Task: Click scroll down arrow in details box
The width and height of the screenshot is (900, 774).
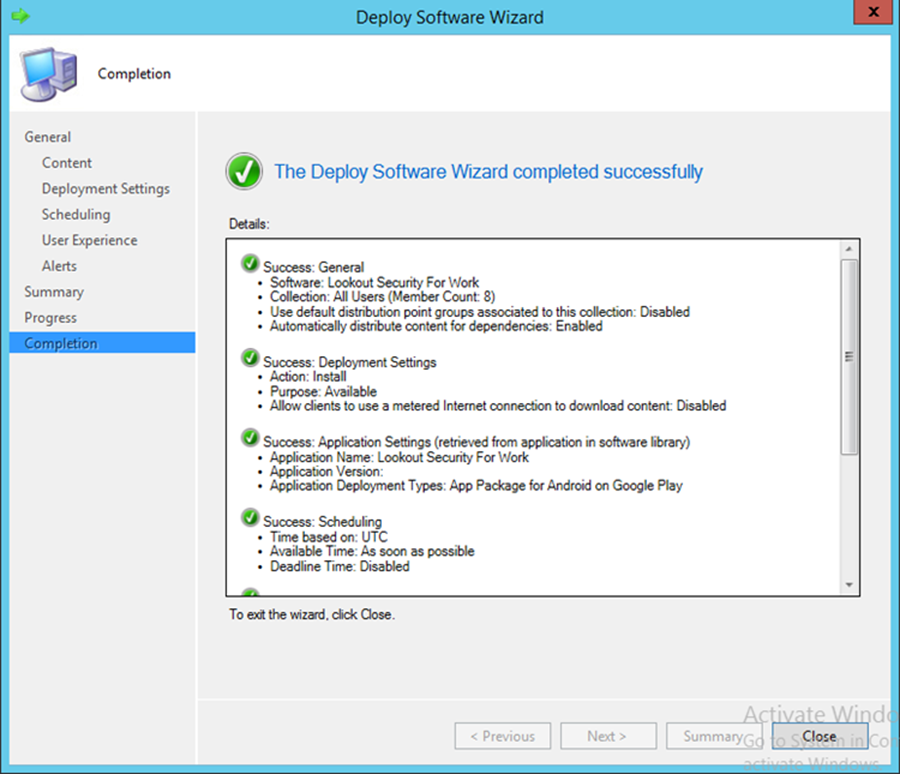Action: click(849, 586)
